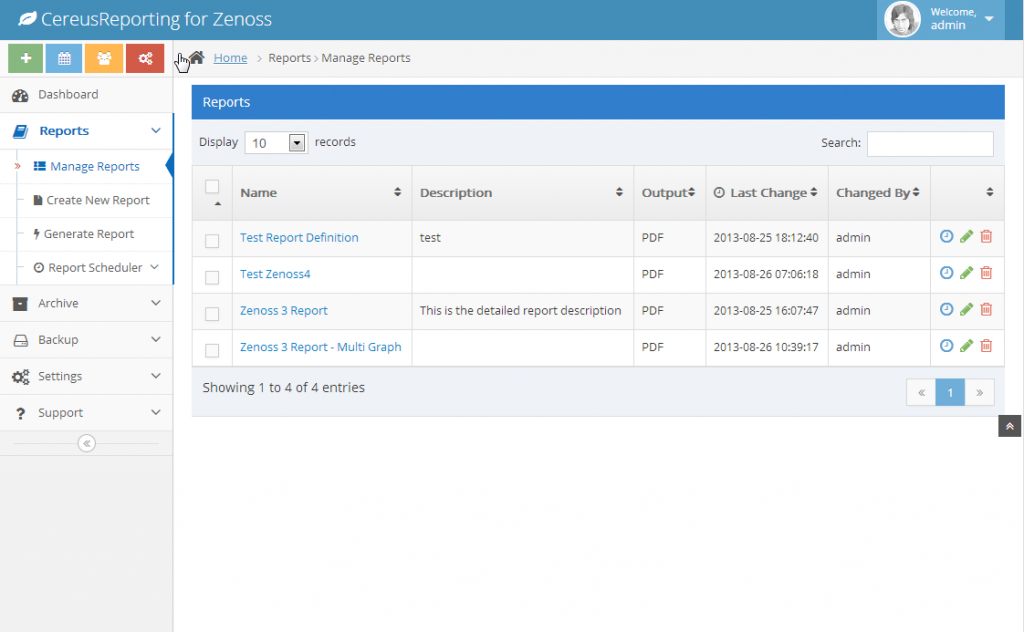Click the admin user avatar
The height and width of the screenshot is (632, 1024).
(x=902, y=19)
